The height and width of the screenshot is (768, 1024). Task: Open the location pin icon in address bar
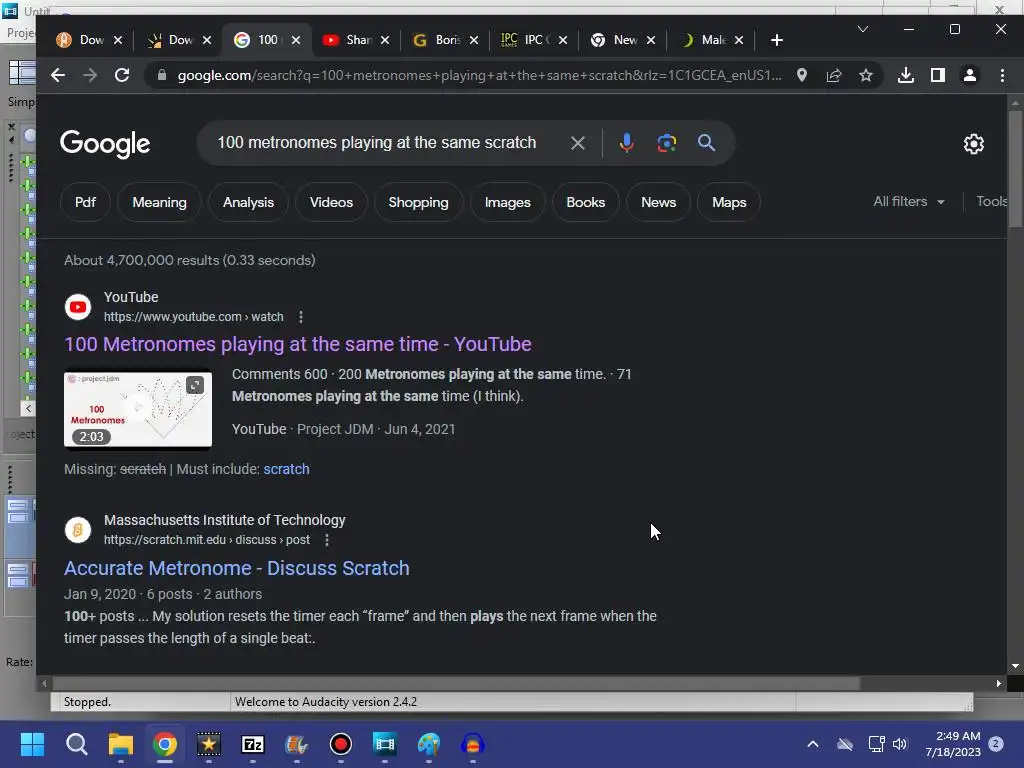pos(801,75)
